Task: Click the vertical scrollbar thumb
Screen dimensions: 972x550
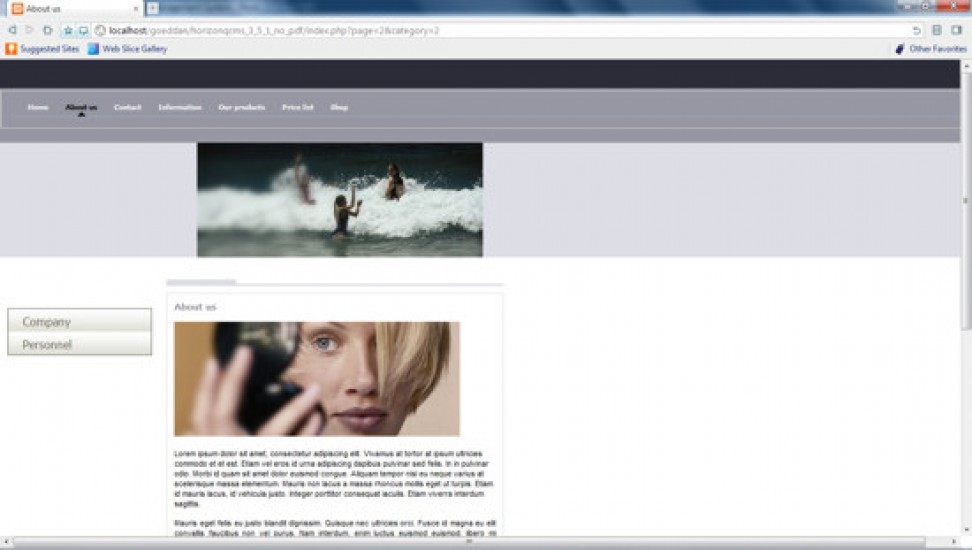Action: point(966,202)
